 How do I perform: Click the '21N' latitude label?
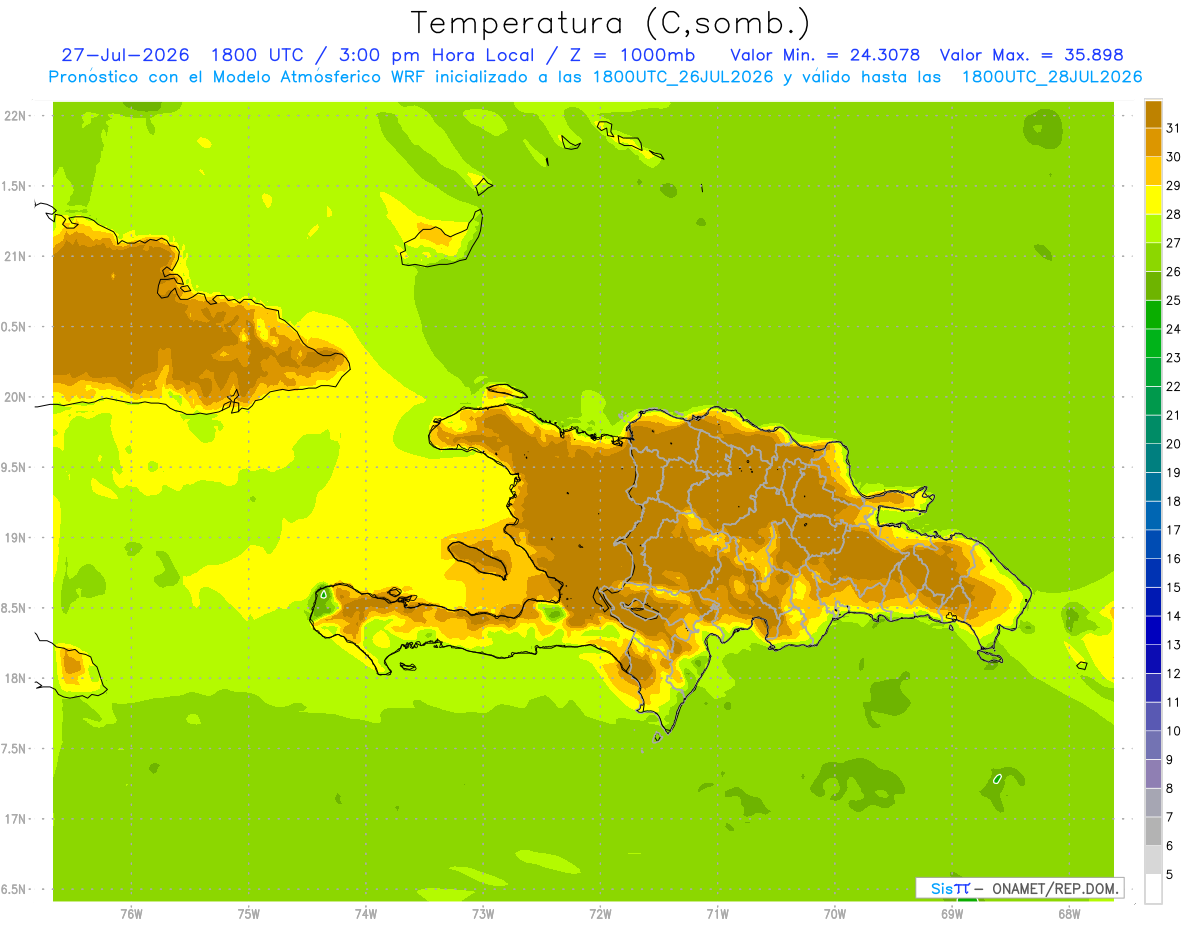coord(16,256)
